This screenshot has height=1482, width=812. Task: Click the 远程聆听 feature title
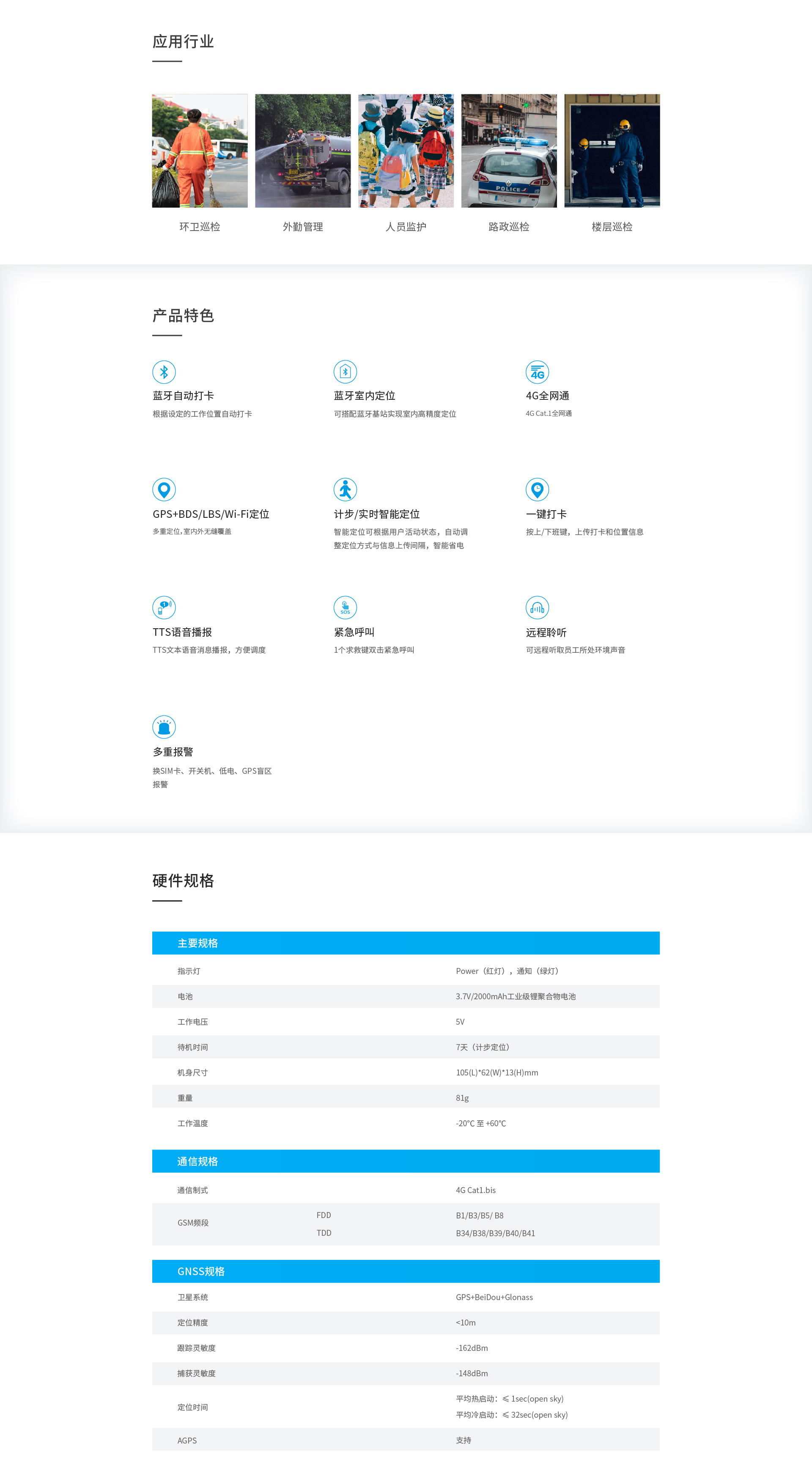[x=546, y=632]
